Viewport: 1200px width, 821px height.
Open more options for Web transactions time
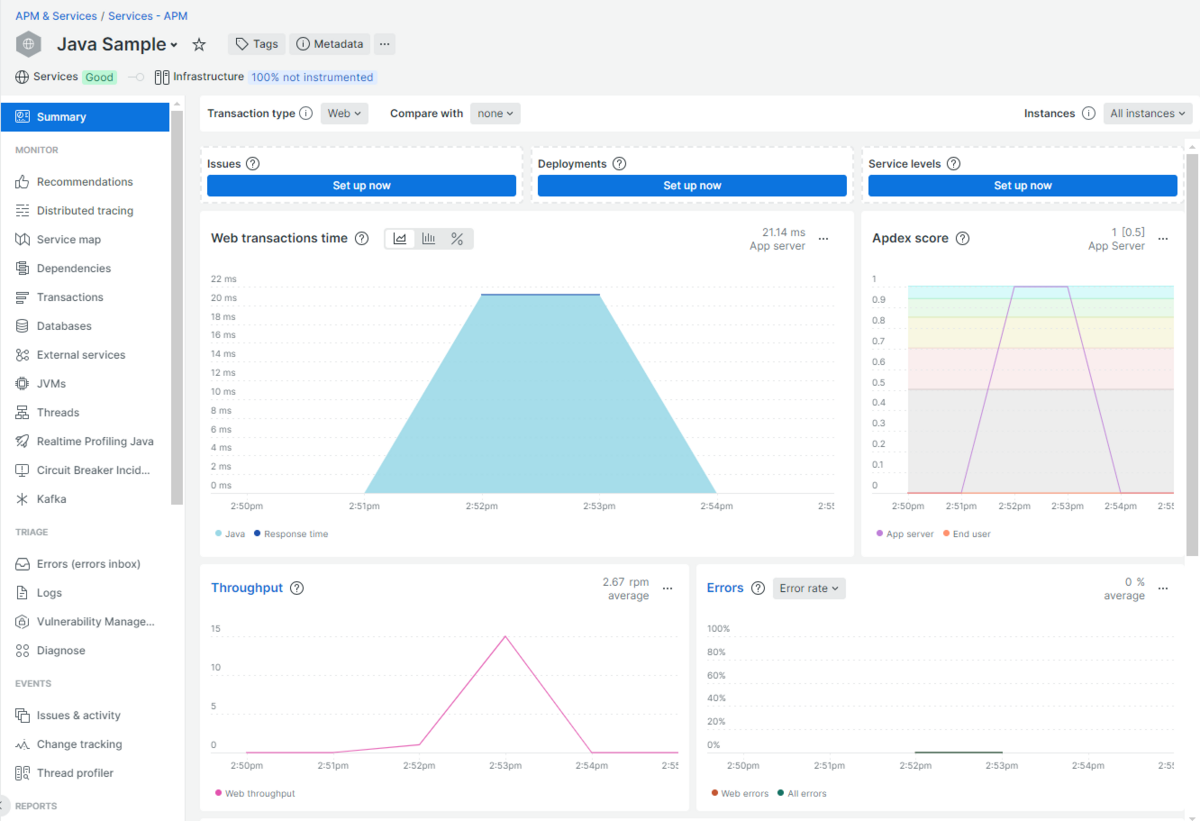coord(824,239)
